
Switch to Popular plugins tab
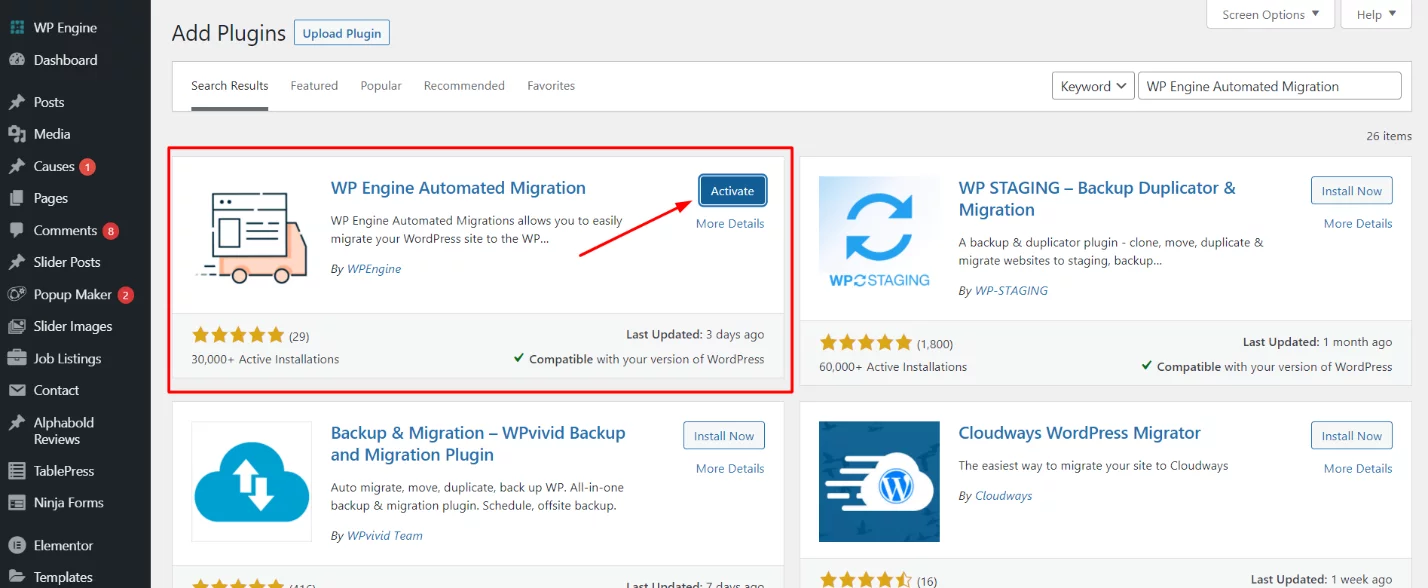click(381, 86)
